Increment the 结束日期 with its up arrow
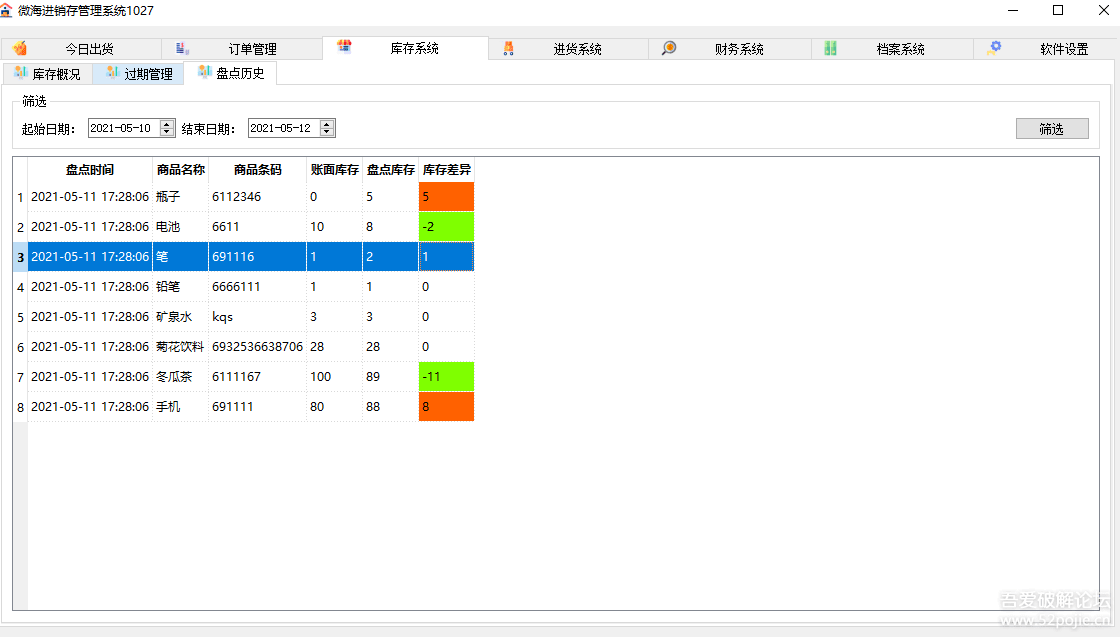Image resolution: width=1120 pixels, height=637 pixels. pos(329,123)
